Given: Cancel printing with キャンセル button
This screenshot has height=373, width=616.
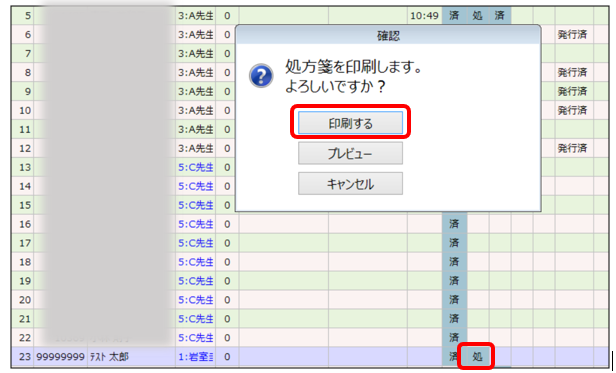Looking at the screenshot, I should (350, 184).
